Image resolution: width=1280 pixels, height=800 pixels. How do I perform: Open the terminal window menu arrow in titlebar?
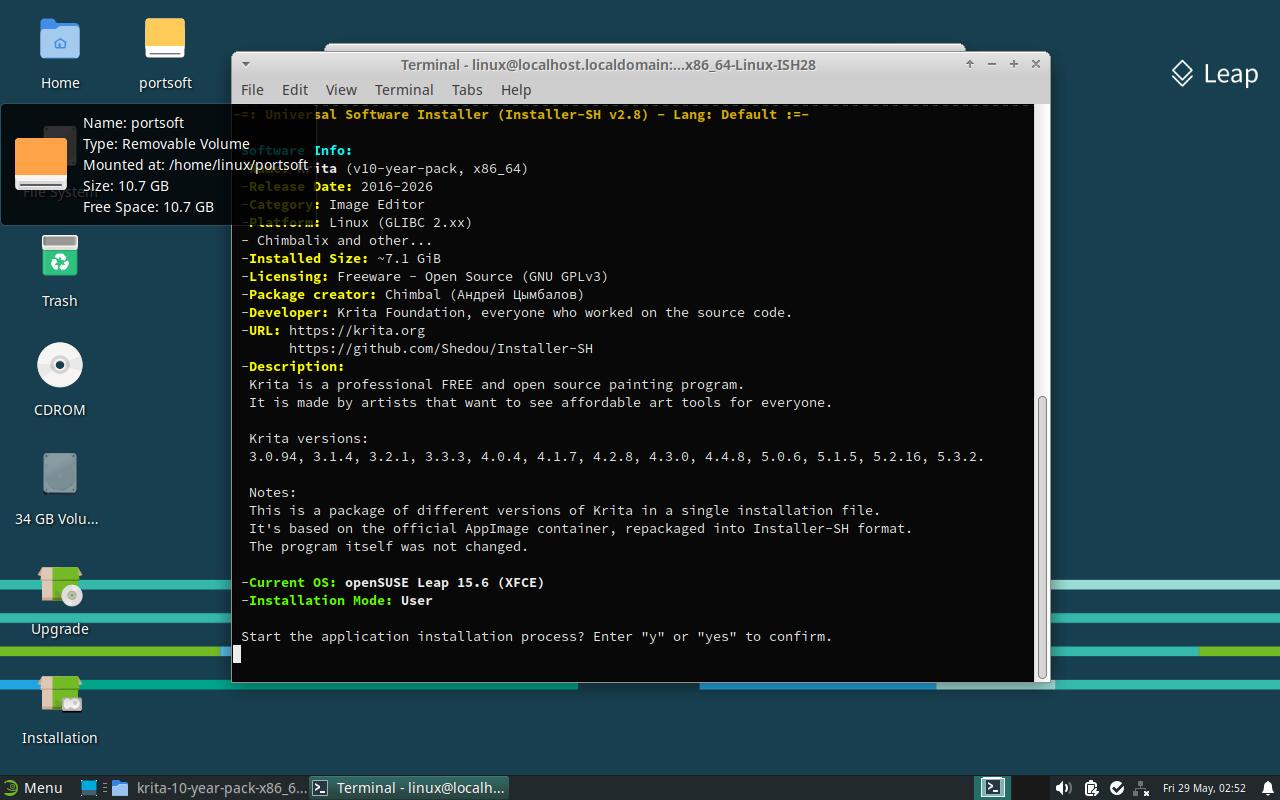[246, 64]
